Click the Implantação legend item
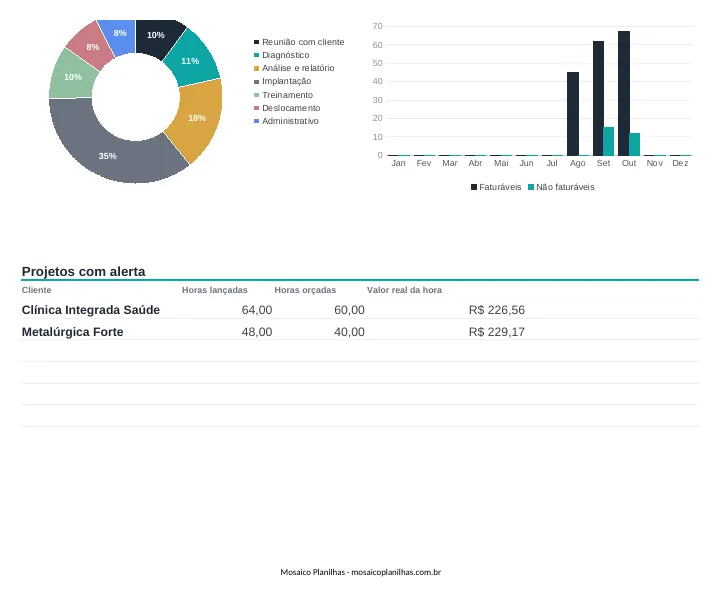 [282, 81]
